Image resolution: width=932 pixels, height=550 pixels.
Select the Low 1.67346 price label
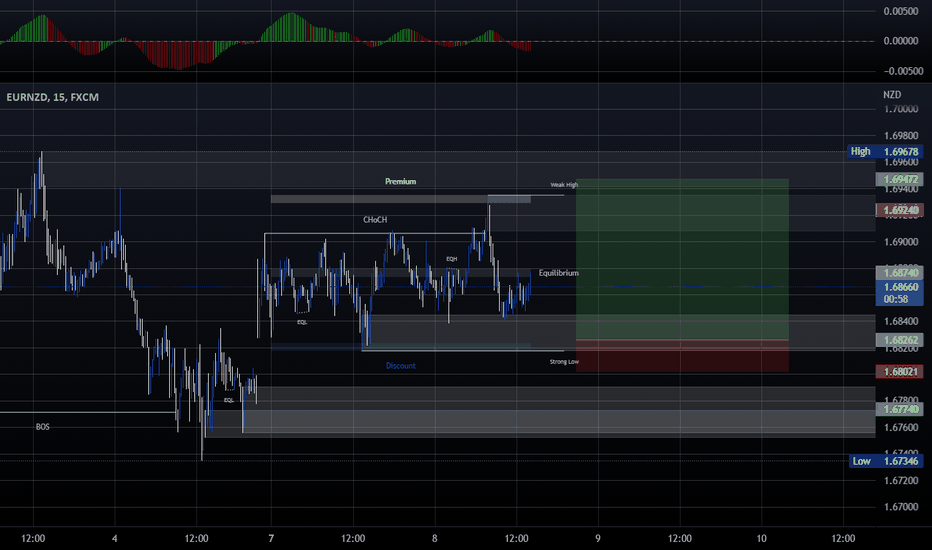coord(885,461)
